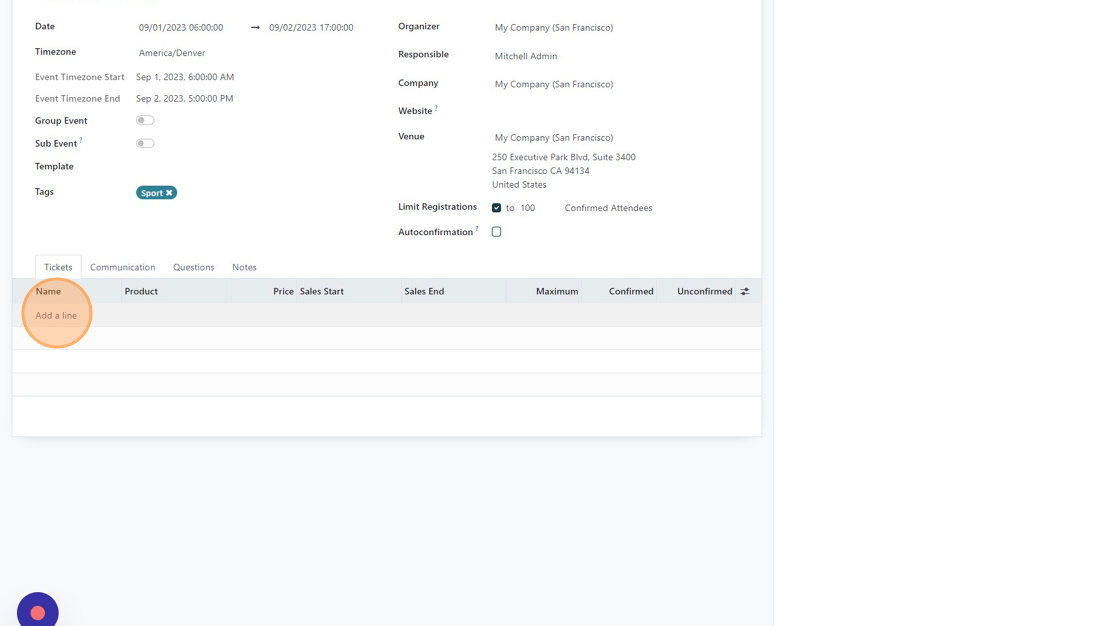Sort by Maximum column header
The width and height of the screenshot is (1120, 626).
tap(557, 292)
